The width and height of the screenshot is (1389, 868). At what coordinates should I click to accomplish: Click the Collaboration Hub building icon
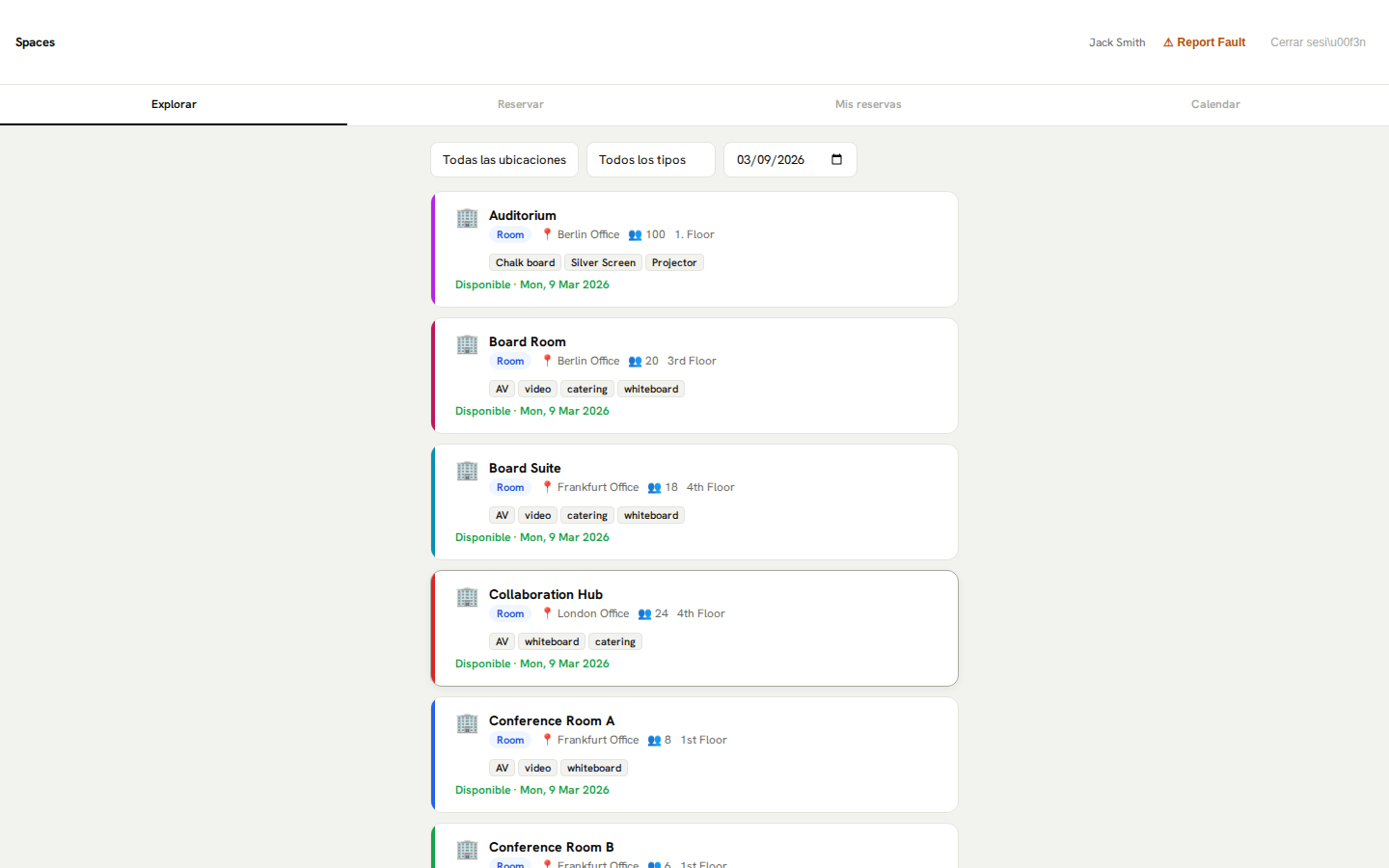click(467, 597)
